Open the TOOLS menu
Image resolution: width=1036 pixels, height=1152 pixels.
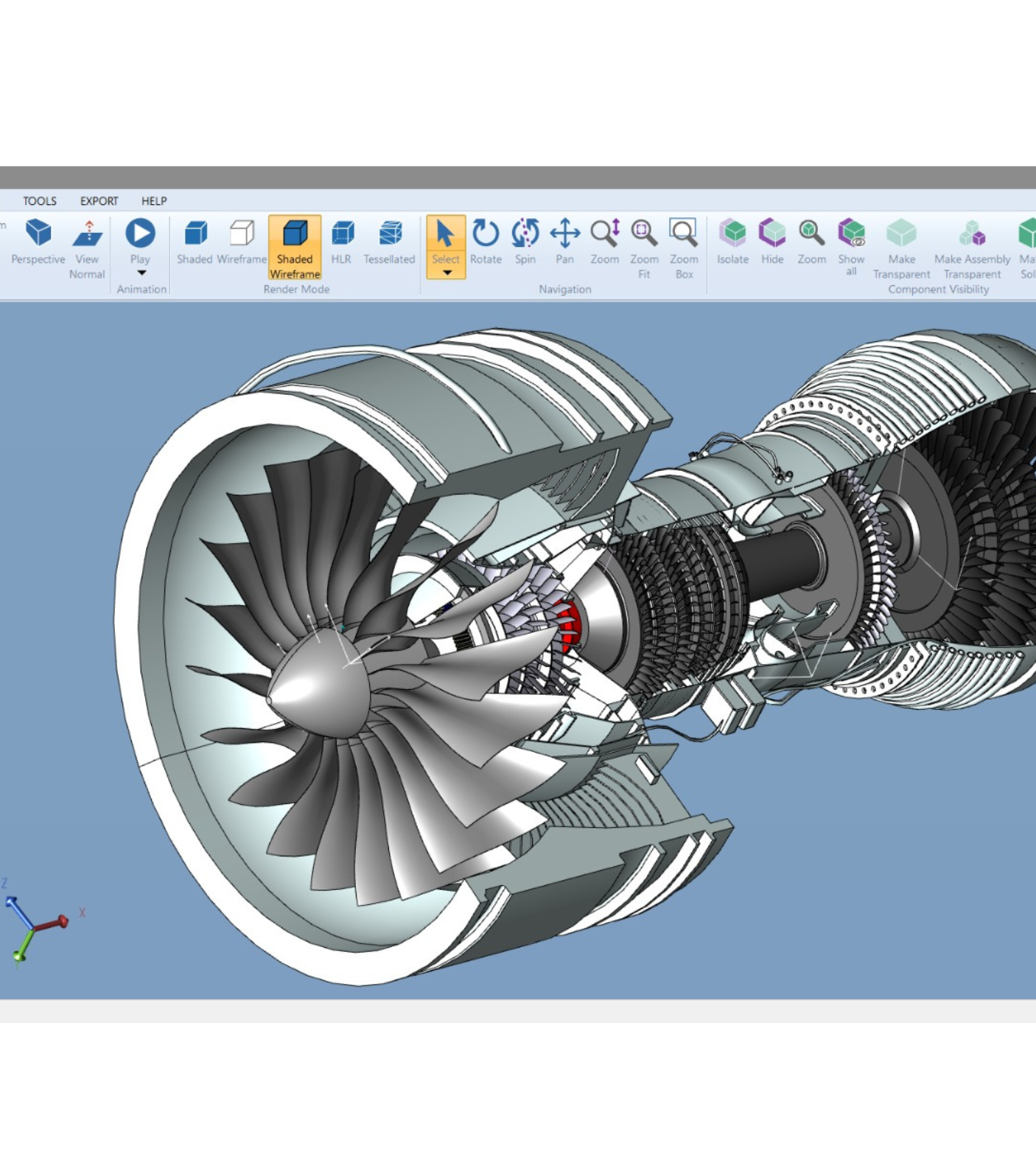pos(40,201)
